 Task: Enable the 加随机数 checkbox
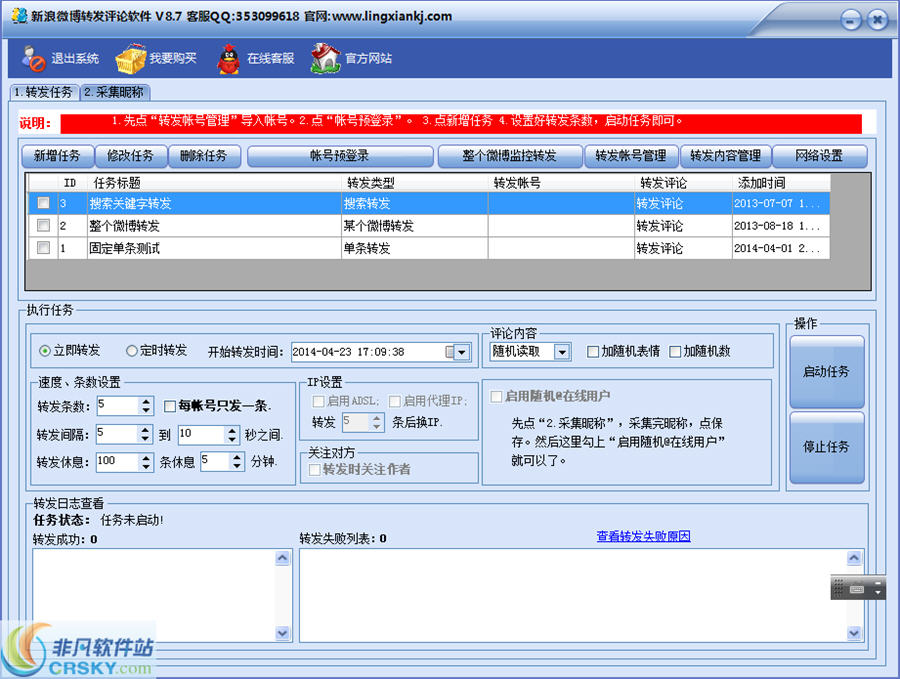[675, 351]
